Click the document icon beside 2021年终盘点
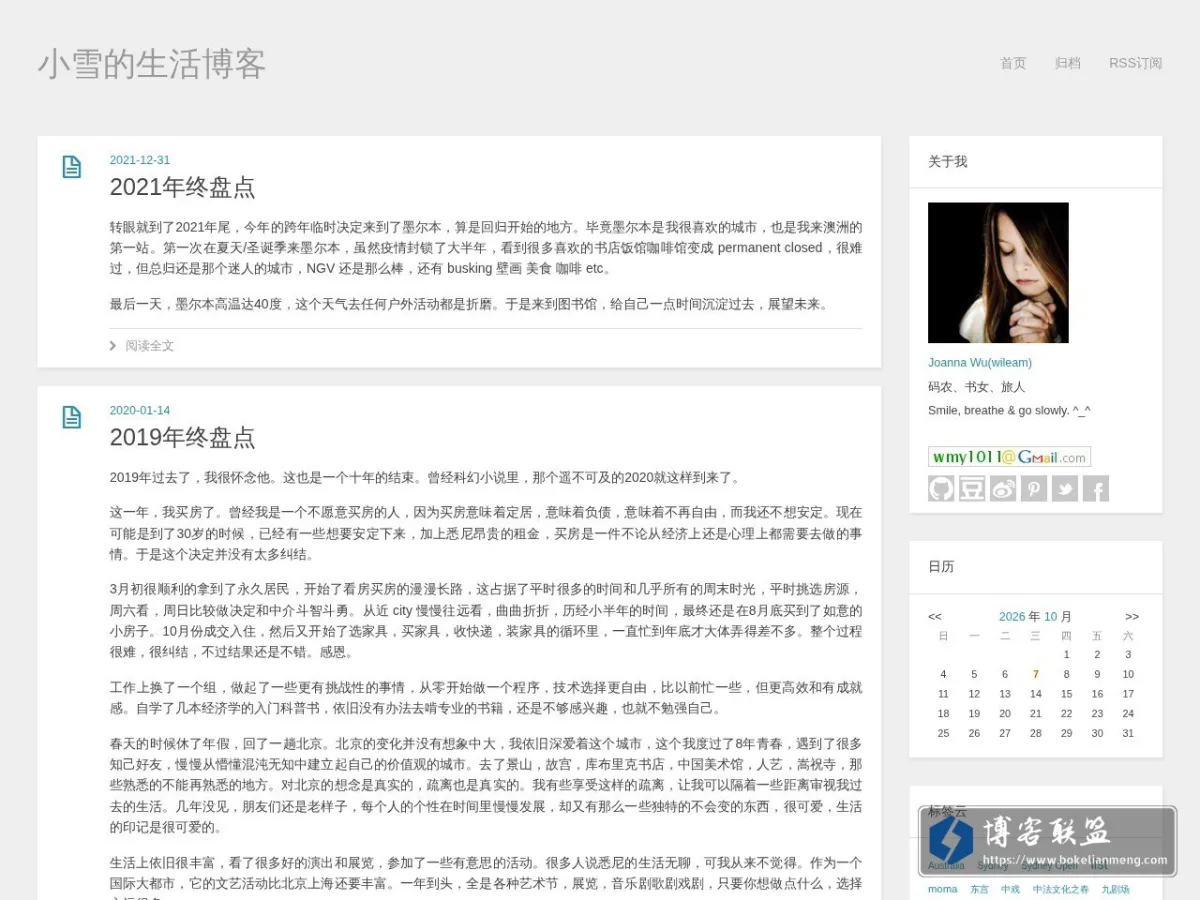Screen dimensions: 1200x900 click(x=72, y=167)
